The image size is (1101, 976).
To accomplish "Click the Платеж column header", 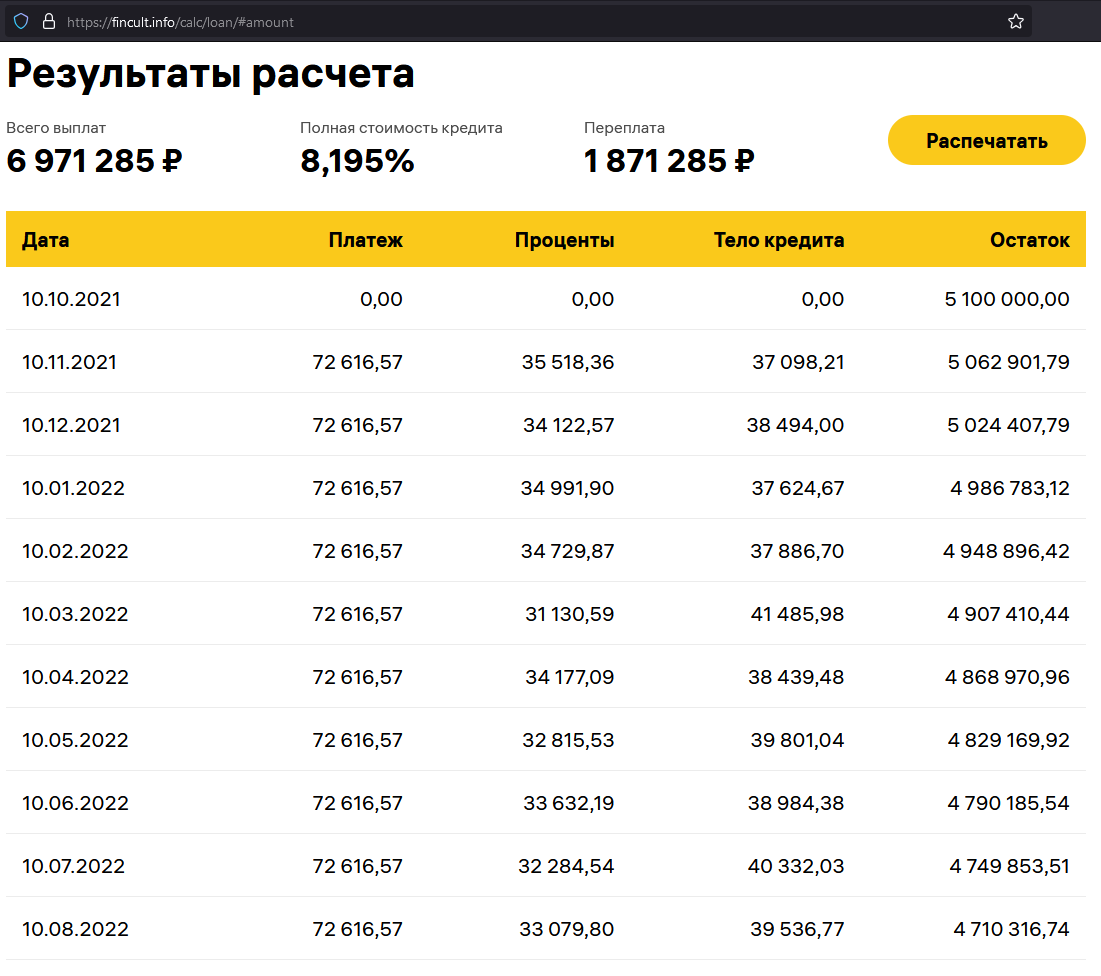I will pyautogui.click(x=365, y=240).
